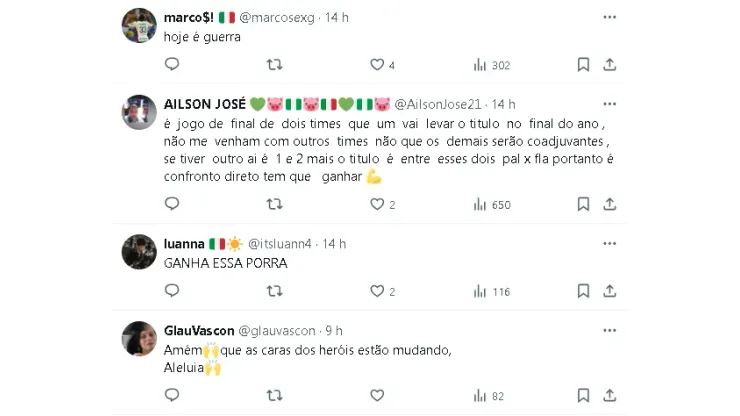Reply to AILSON JOSÉ's tweet

tap(172, 205)
